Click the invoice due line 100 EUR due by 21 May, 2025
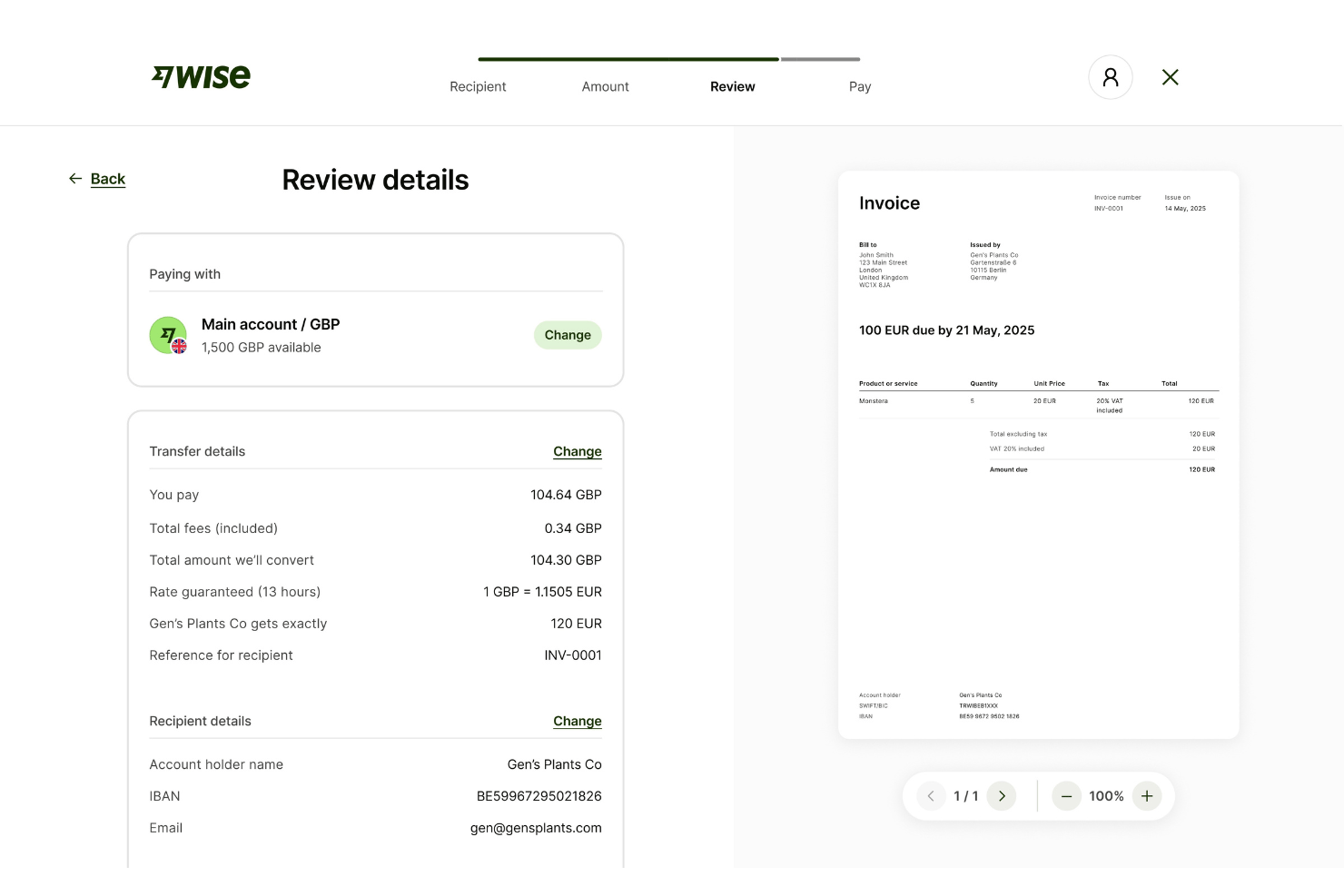Viewport: 1344px width, 896px height. point(946,330)
